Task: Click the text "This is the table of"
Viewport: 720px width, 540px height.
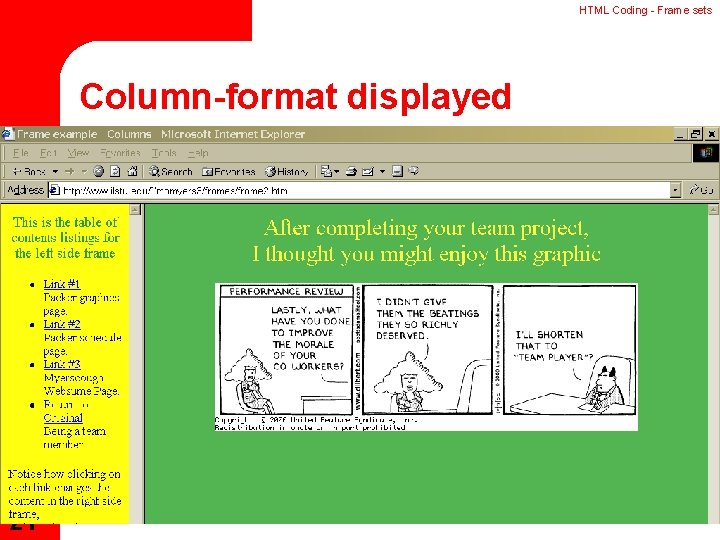Action: coord(65,222)
